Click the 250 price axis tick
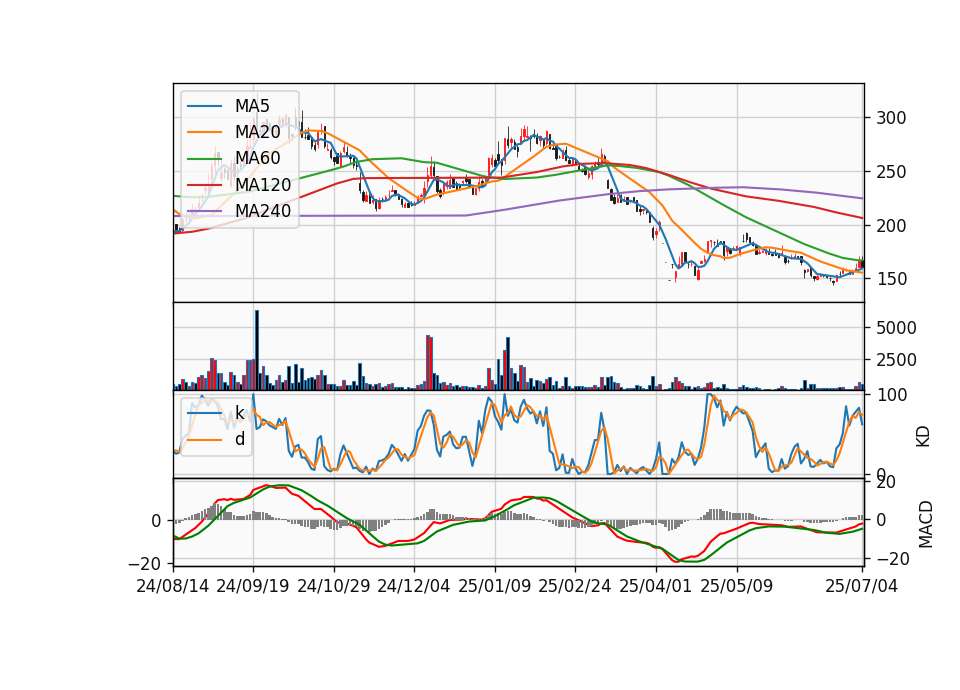960x690 pixels. tap(891, 172)
